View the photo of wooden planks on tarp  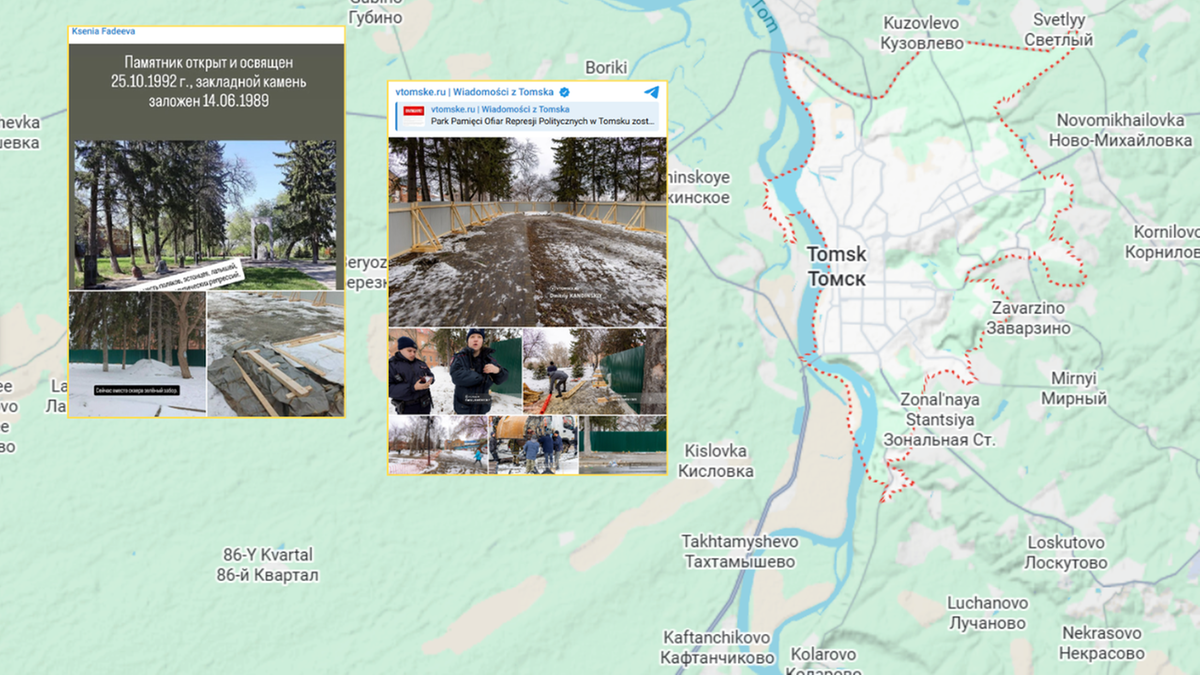[276, 354]
